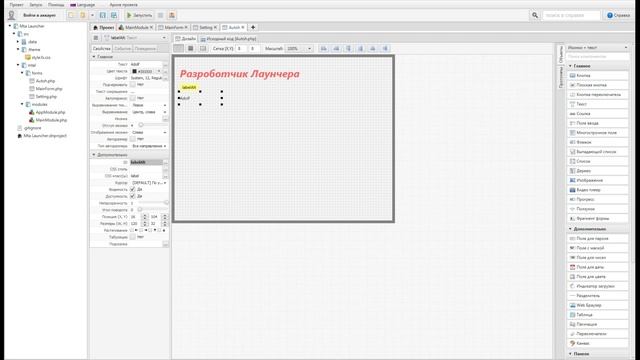Click the help search input field
The width and height of the screenshot is (640, 360).
pyautogui.click(x=571, y=15)
